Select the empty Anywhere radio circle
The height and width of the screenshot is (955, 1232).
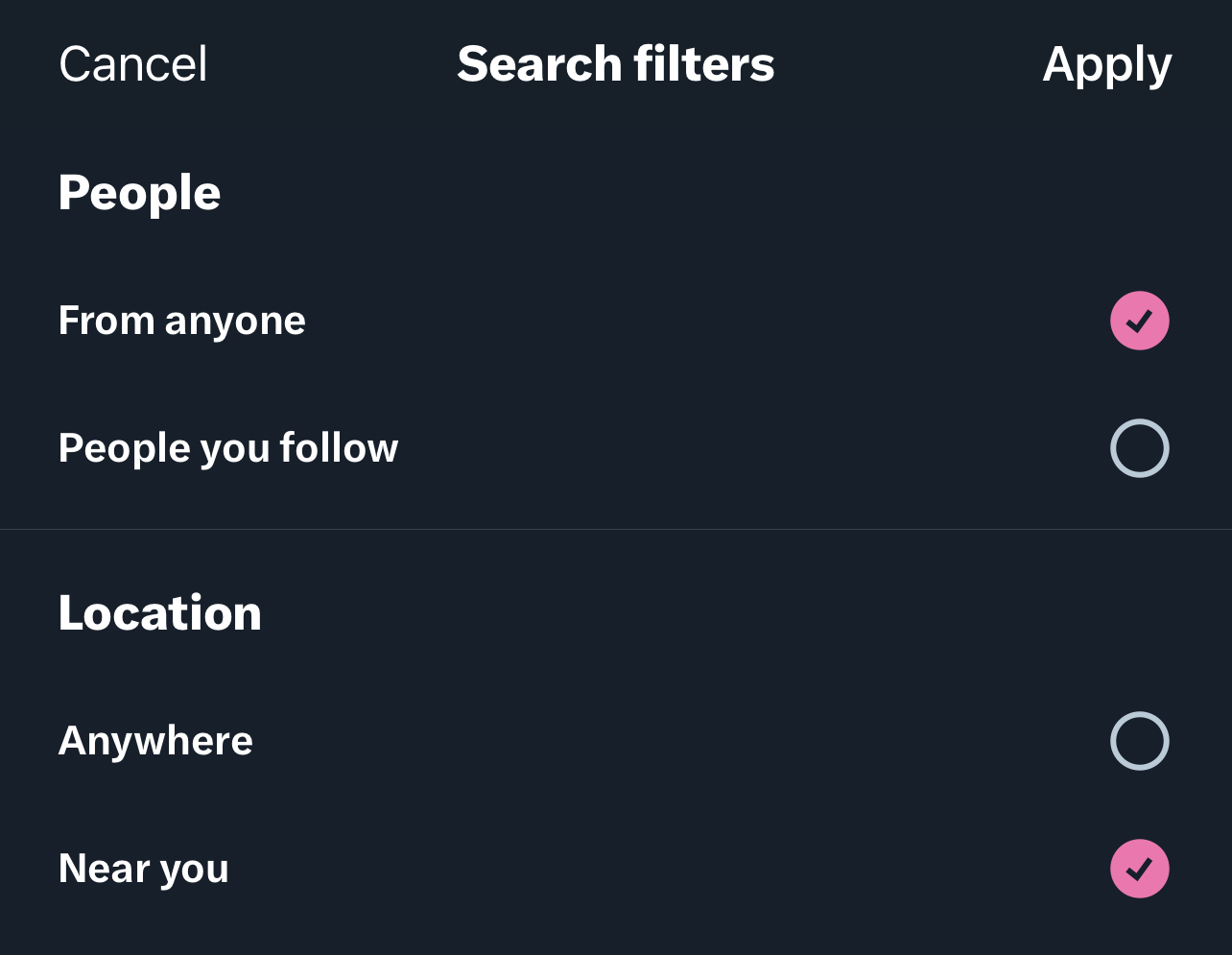tap(1140, 741)
